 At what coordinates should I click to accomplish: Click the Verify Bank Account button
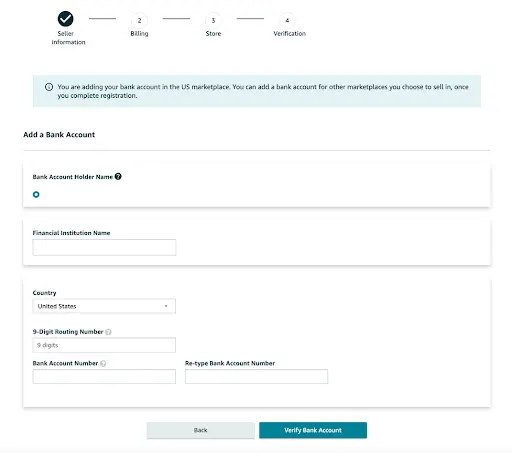point(313,430)
